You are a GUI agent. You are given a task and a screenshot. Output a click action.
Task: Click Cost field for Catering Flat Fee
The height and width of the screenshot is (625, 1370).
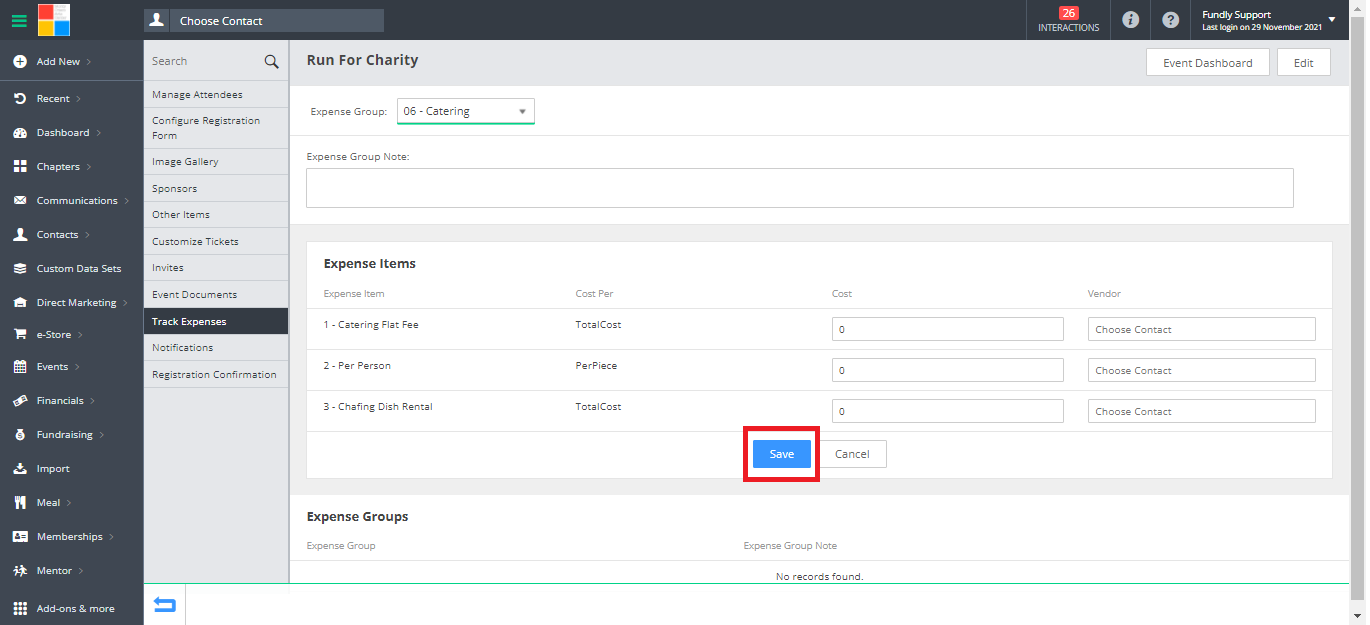click(x=948, y=329)
